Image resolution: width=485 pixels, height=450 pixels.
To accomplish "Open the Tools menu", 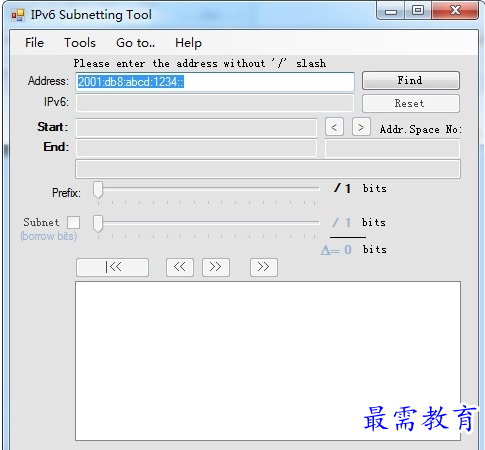I will [x=80, y=43].
